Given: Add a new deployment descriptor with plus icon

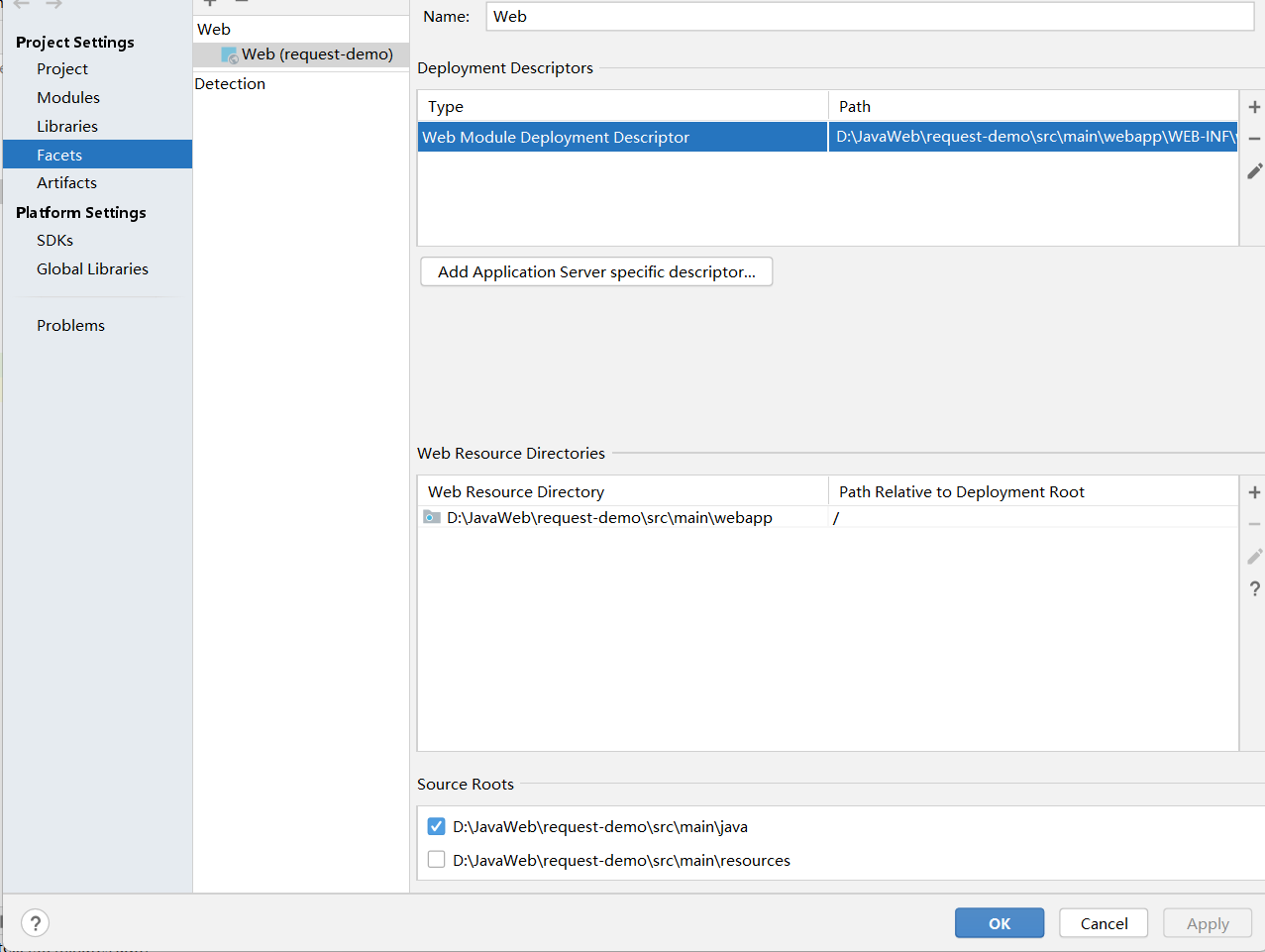Looking at the screenshot, I should [1254, 107].
